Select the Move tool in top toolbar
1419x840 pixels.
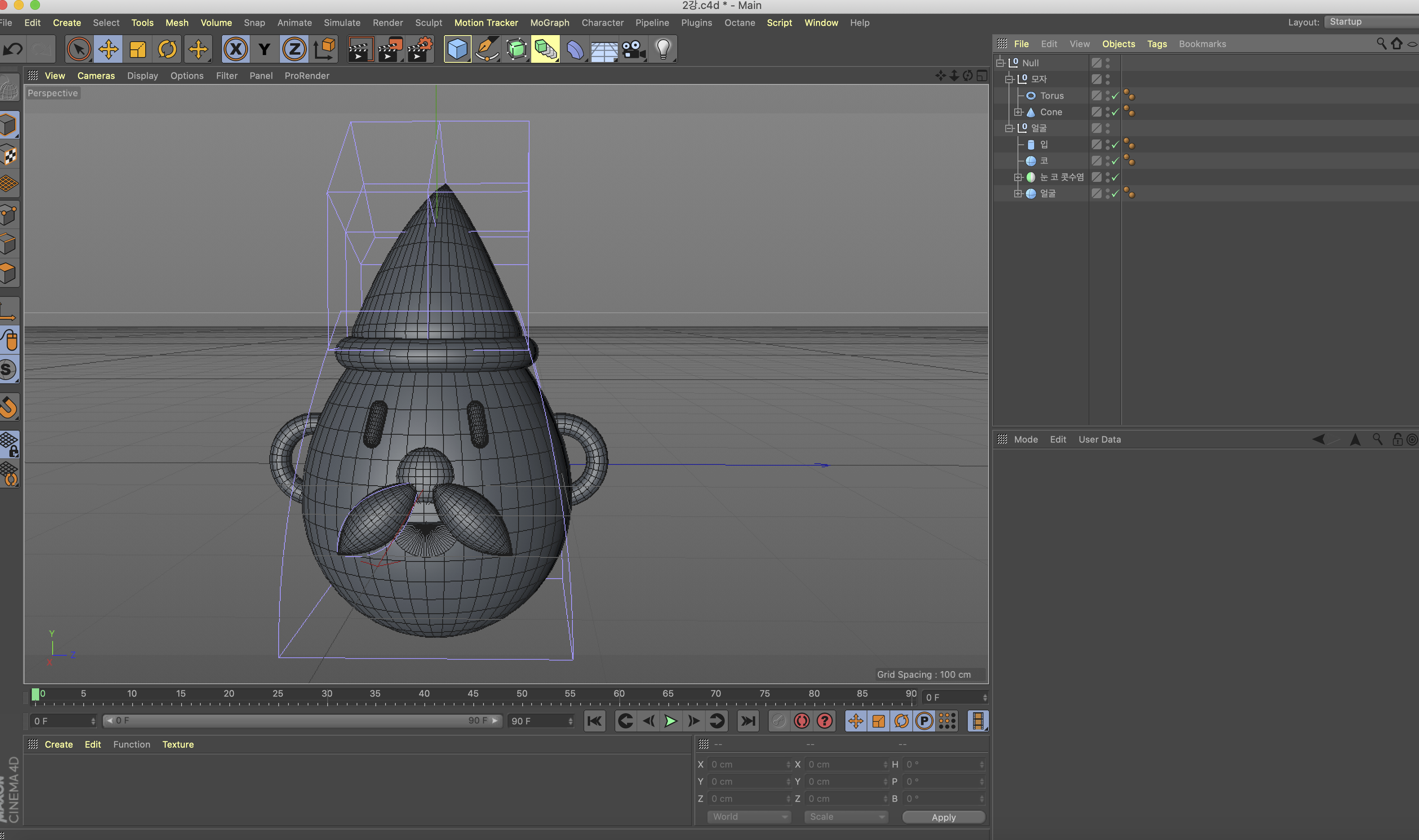pyautogui.click(x=108, y=49)
